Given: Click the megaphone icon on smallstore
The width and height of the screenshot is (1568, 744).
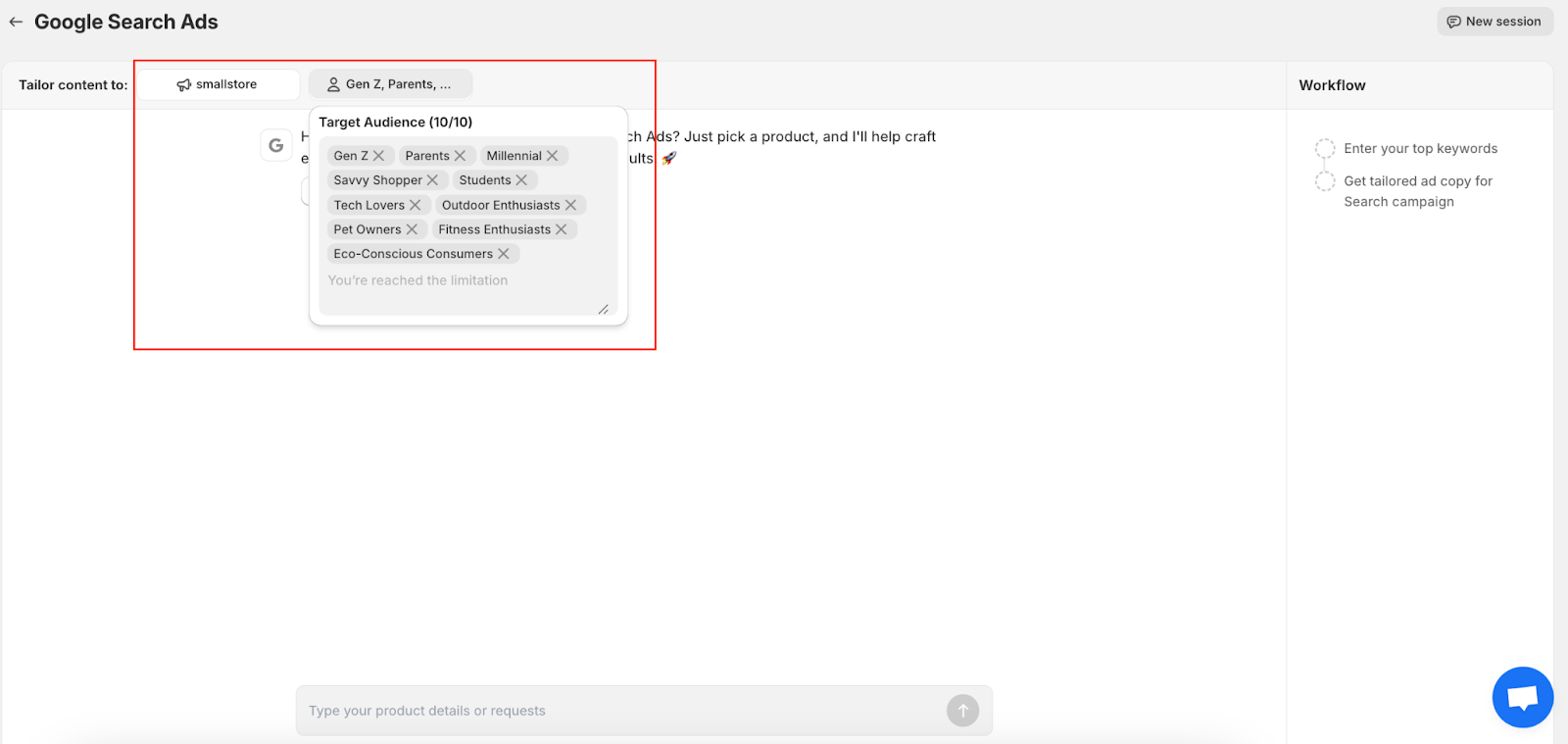Looking at the screenshot, I should pos(184,84).
